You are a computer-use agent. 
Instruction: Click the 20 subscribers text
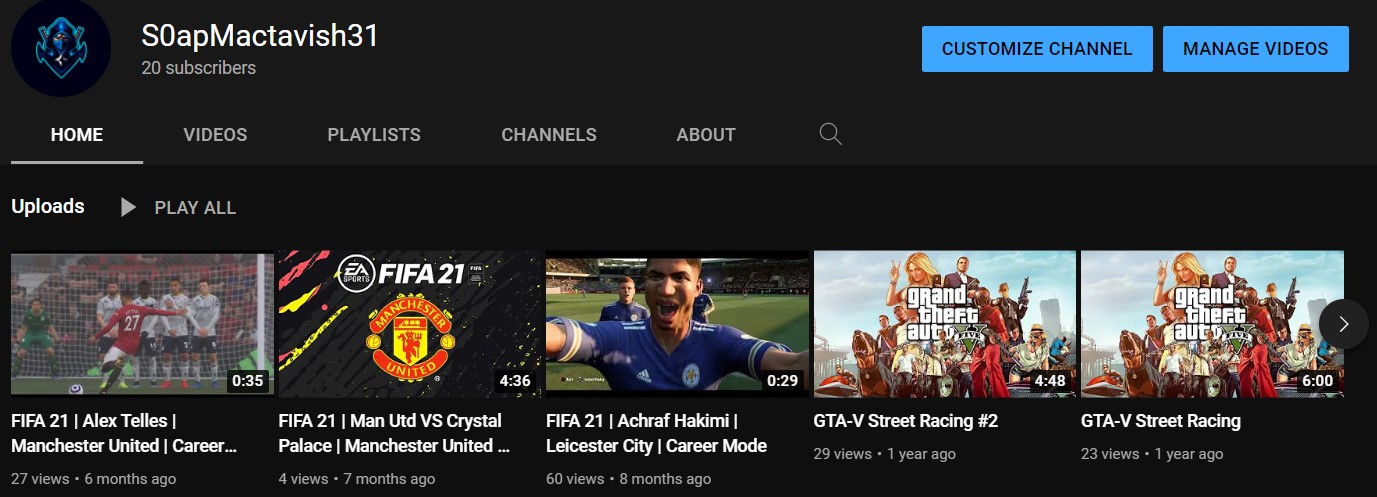[x=198, y=68]
